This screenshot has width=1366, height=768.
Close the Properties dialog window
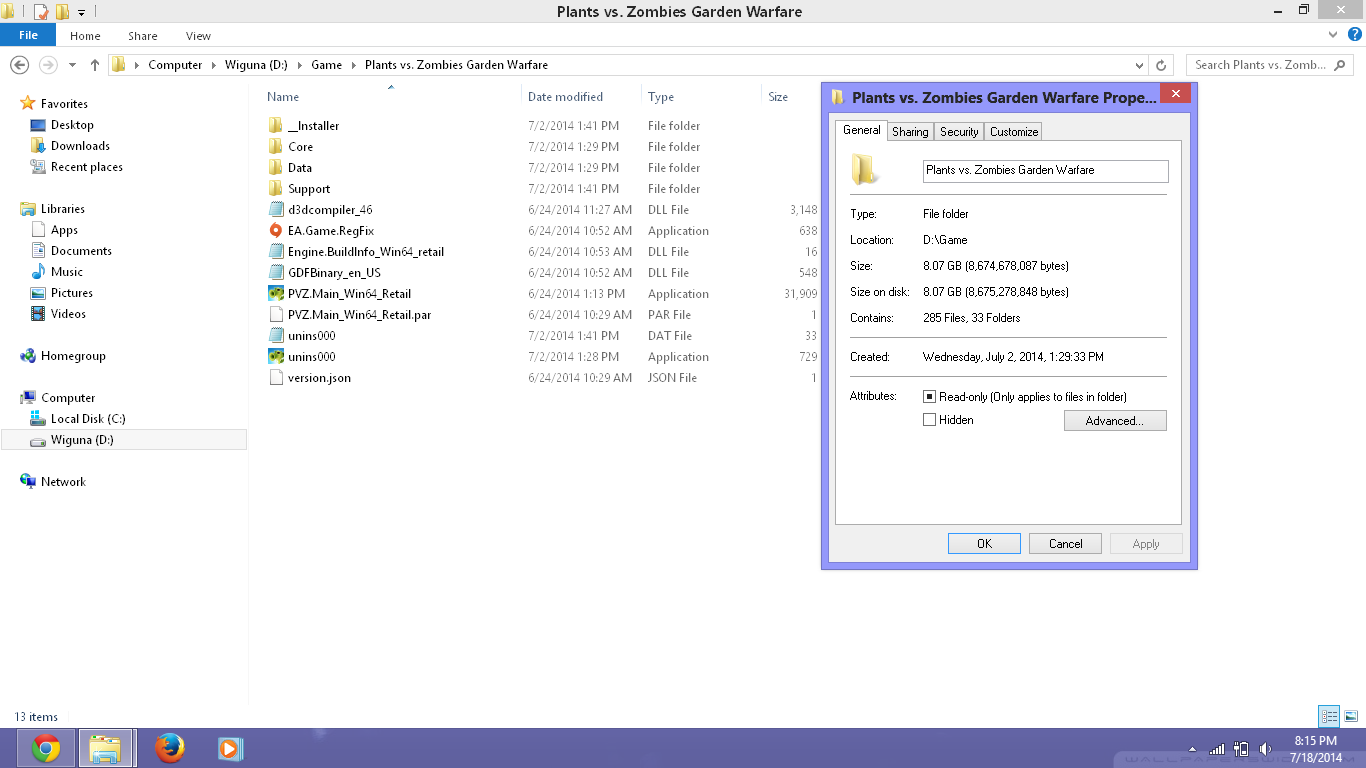[x=1175, y=94]
